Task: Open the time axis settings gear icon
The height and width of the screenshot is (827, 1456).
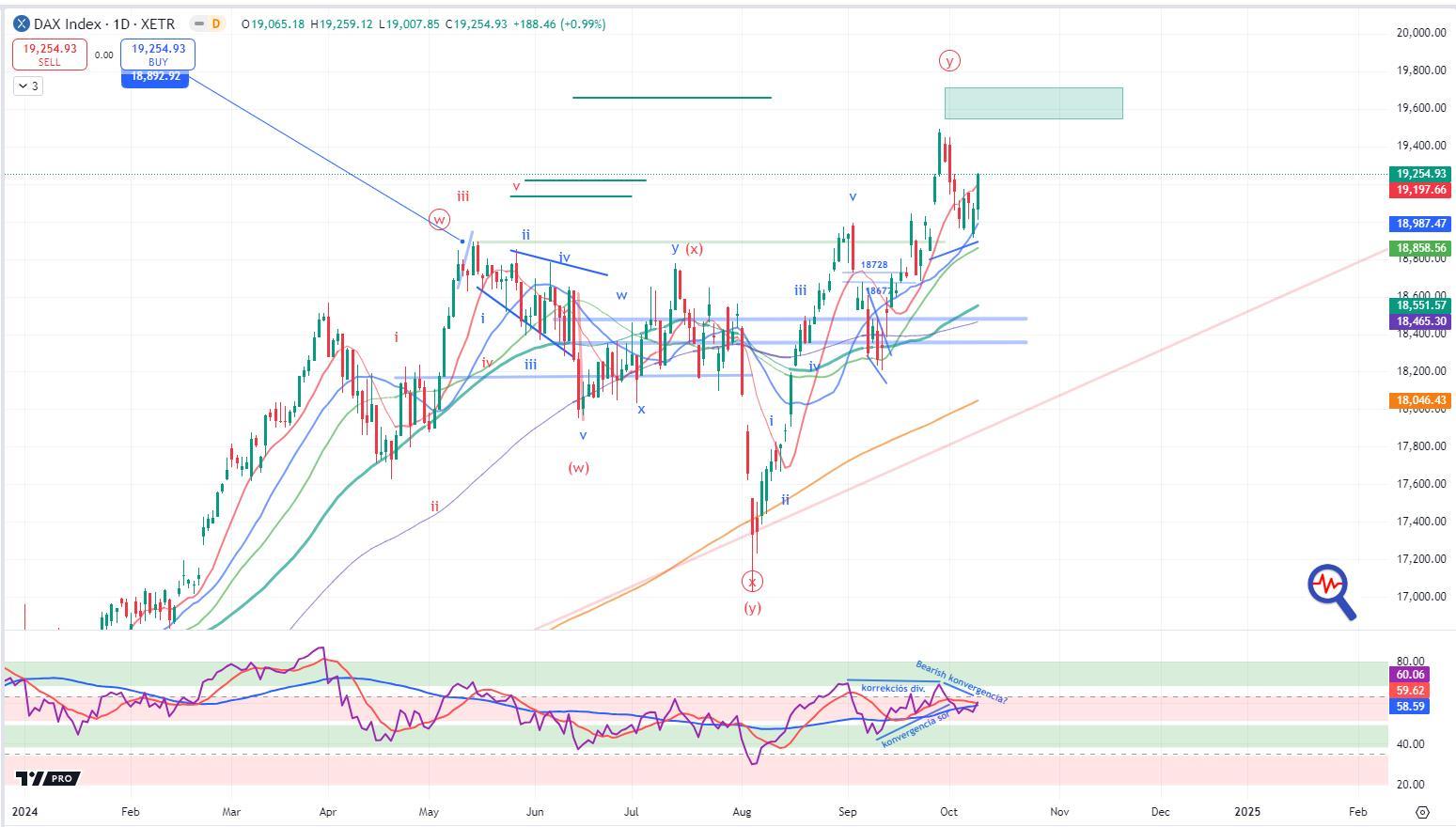Action: (x=1422, y=812)
